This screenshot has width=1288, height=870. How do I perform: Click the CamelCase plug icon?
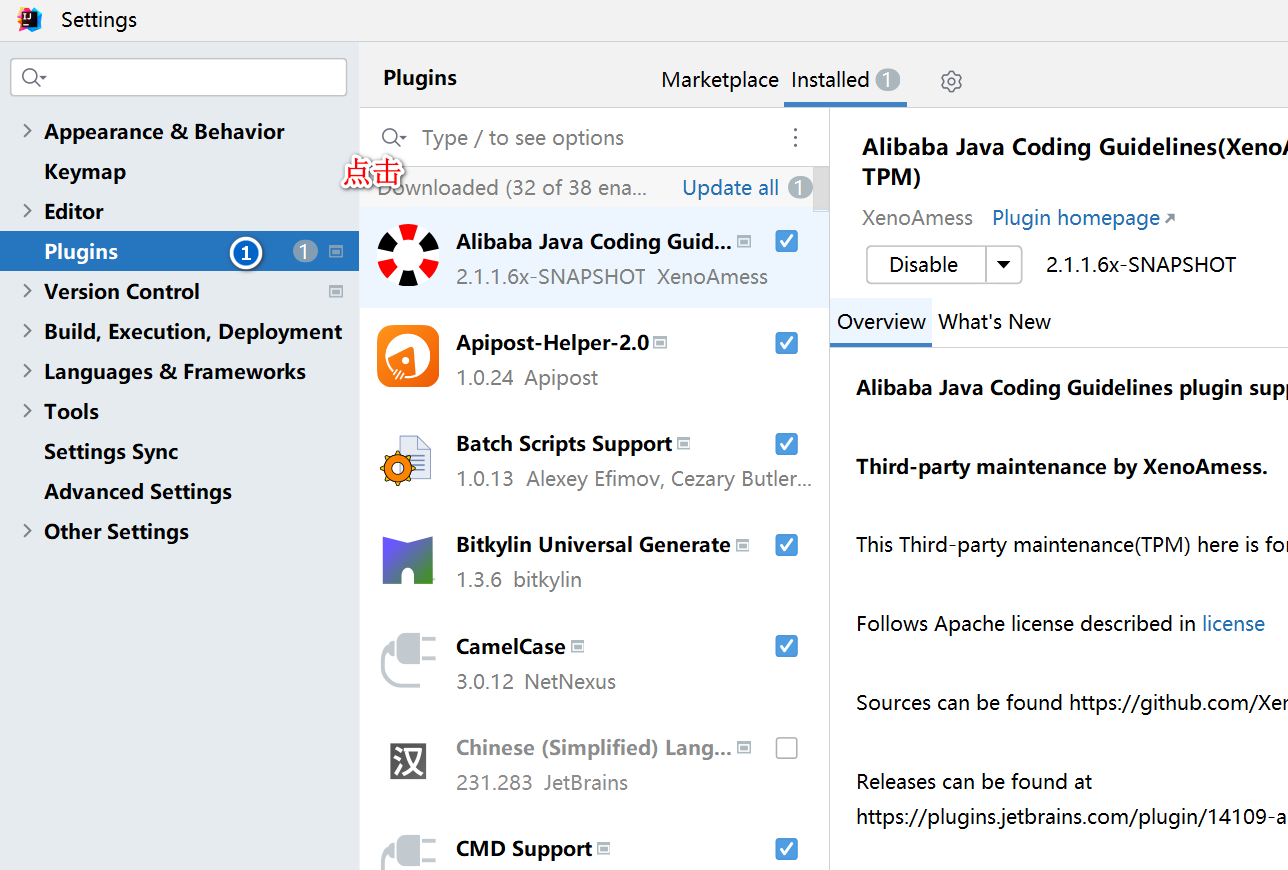[408, 661]
